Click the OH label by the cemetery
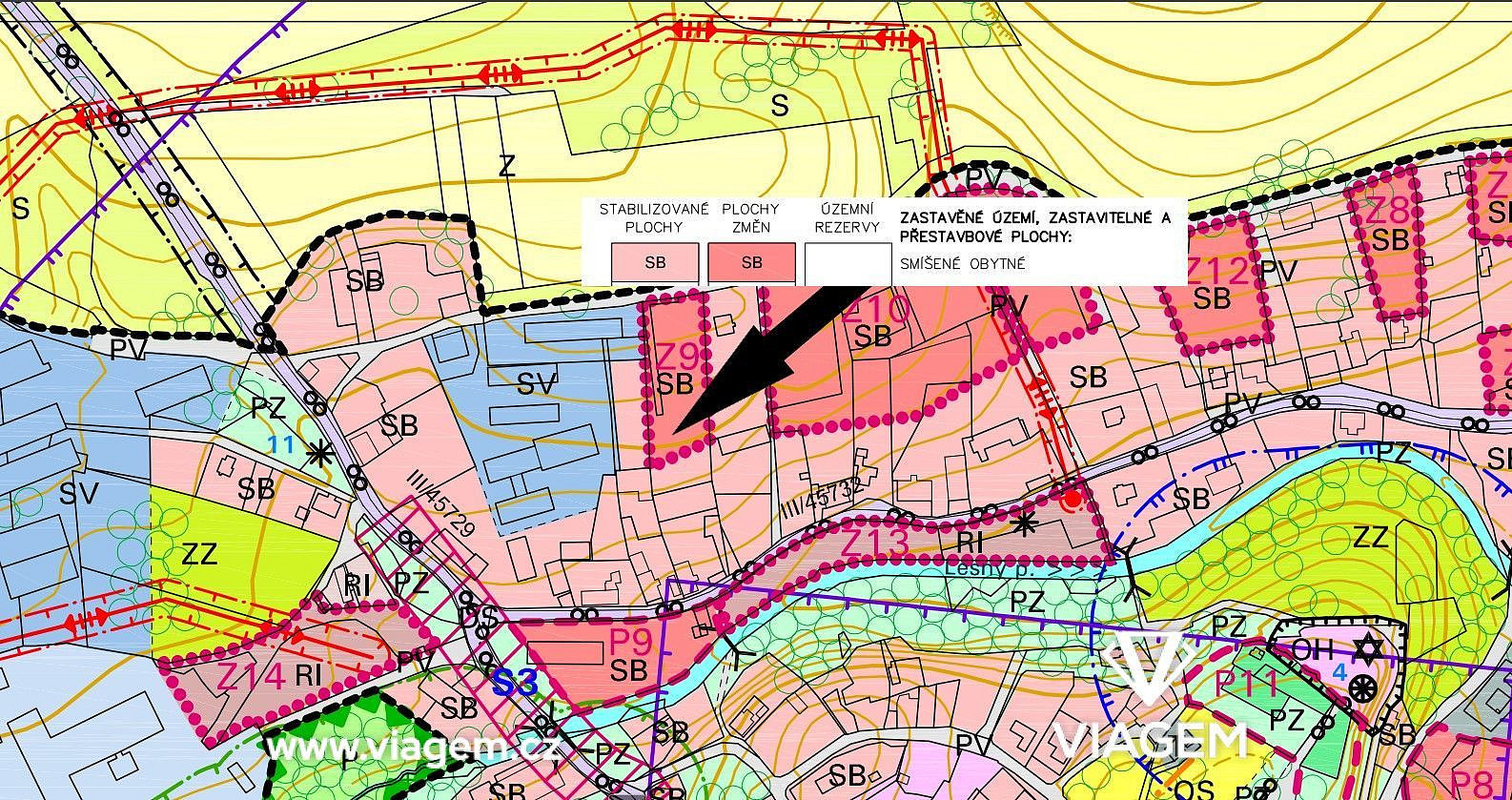 (x=1313, y=651)
